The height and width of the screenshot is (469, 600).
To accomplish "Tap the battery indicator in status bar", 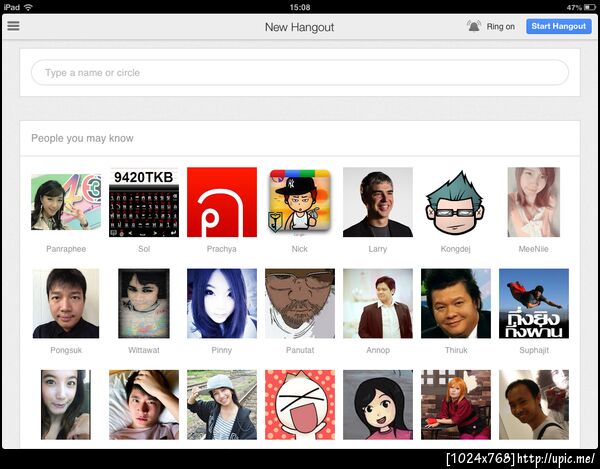I will (x=590, y=7).
